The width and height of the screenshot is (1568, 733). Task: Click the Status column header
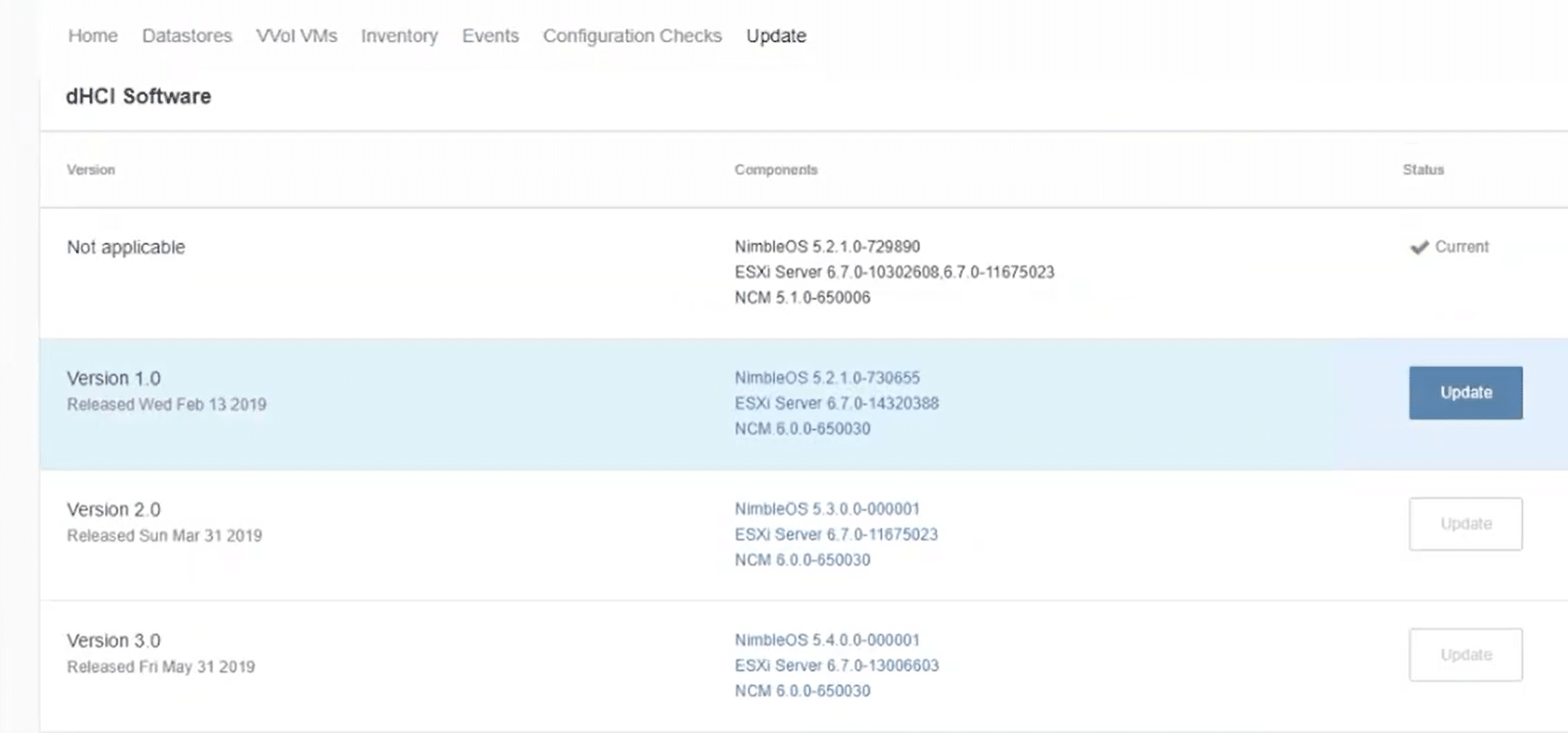pos(1423,170)
